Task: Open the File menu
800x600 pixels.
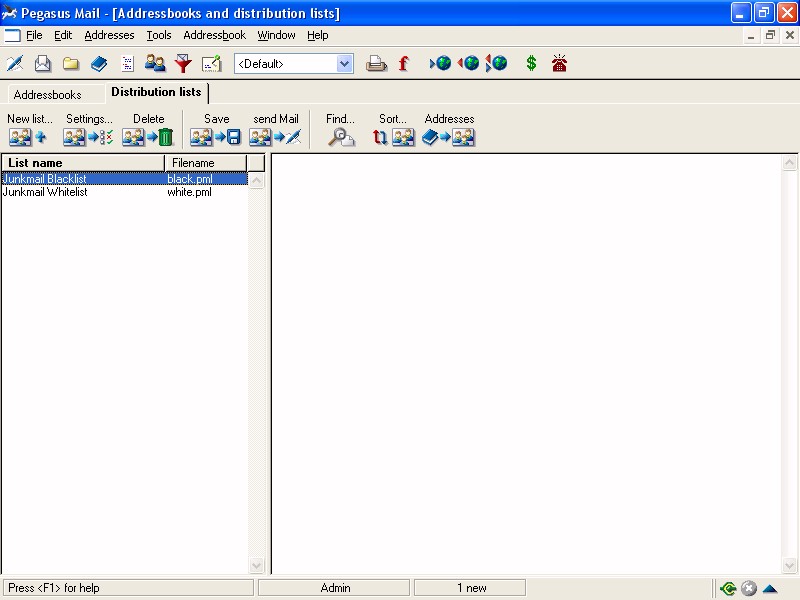Action: (x=34, y=35)
